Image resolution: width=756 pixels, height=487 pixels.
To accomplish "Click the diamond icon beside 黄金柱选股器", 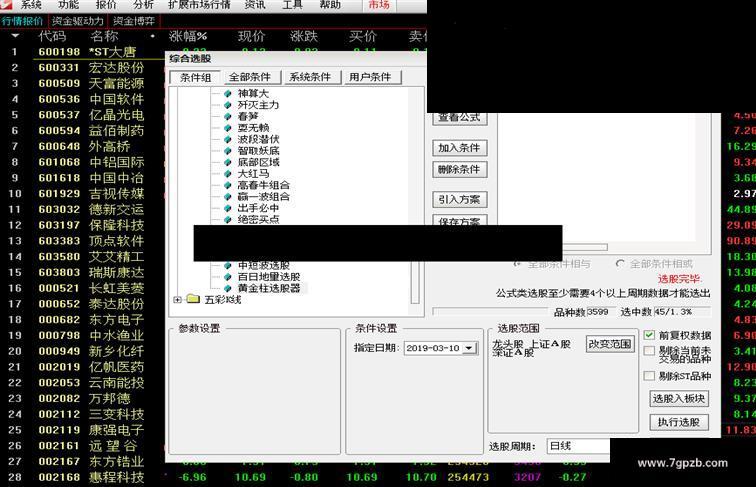I will point(228,288).
